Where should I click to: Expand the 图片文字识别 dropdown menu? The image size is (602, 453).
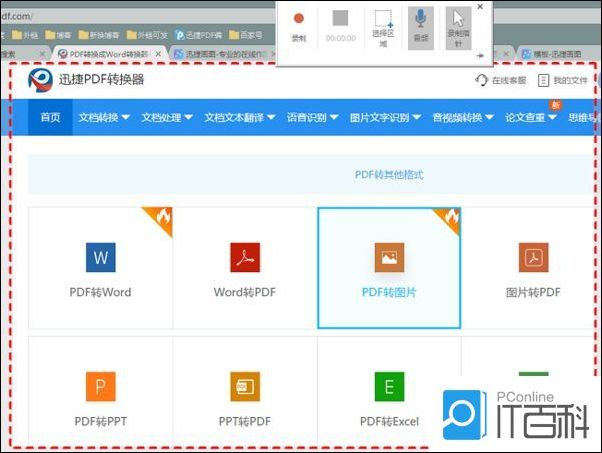pyautogui.click(x=385, y=117)
